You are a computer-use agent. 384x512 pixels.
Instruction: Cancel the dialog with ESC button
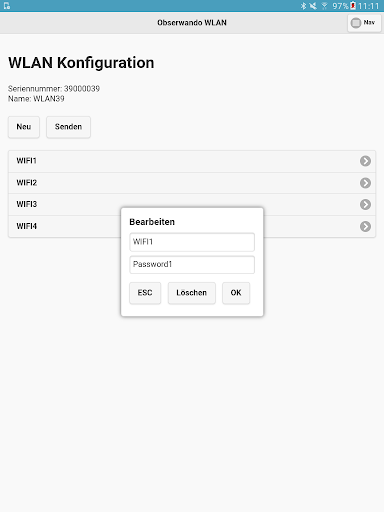pos(145,293)
